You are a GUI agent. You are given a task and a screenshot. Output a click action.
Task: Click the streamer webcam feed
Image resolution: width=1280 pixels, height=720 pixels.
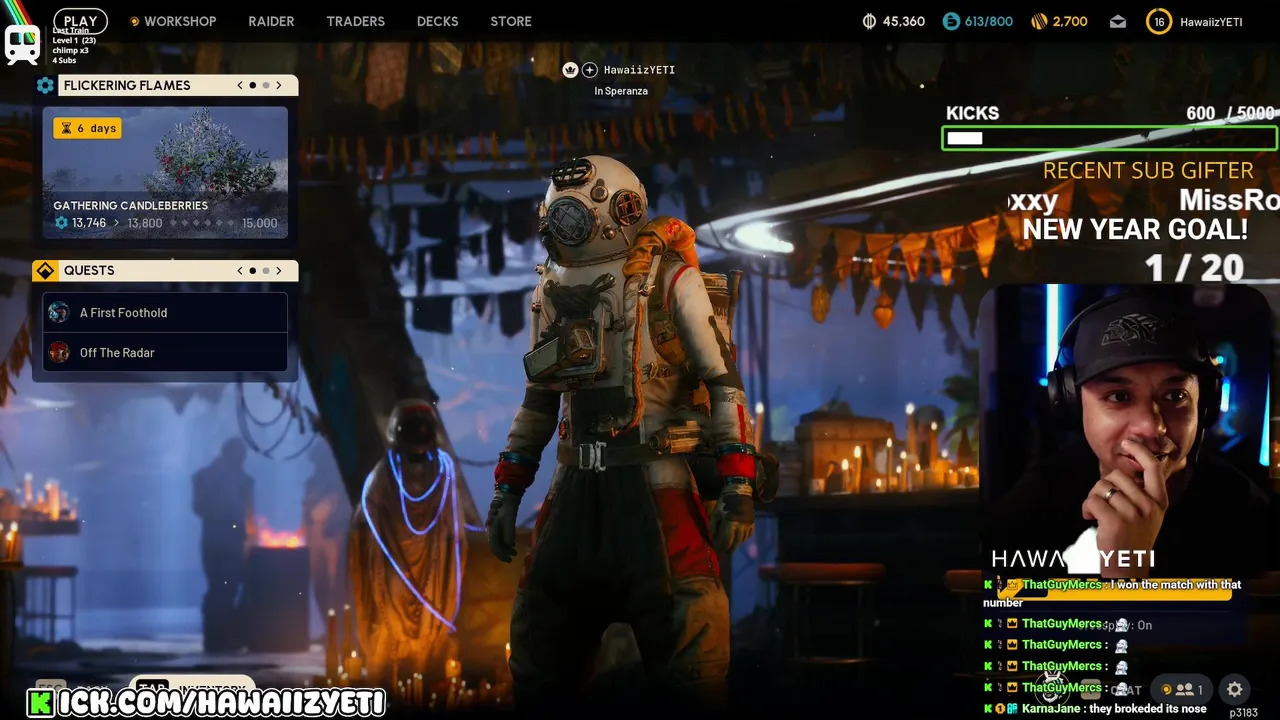click(x=1127, y=430)
